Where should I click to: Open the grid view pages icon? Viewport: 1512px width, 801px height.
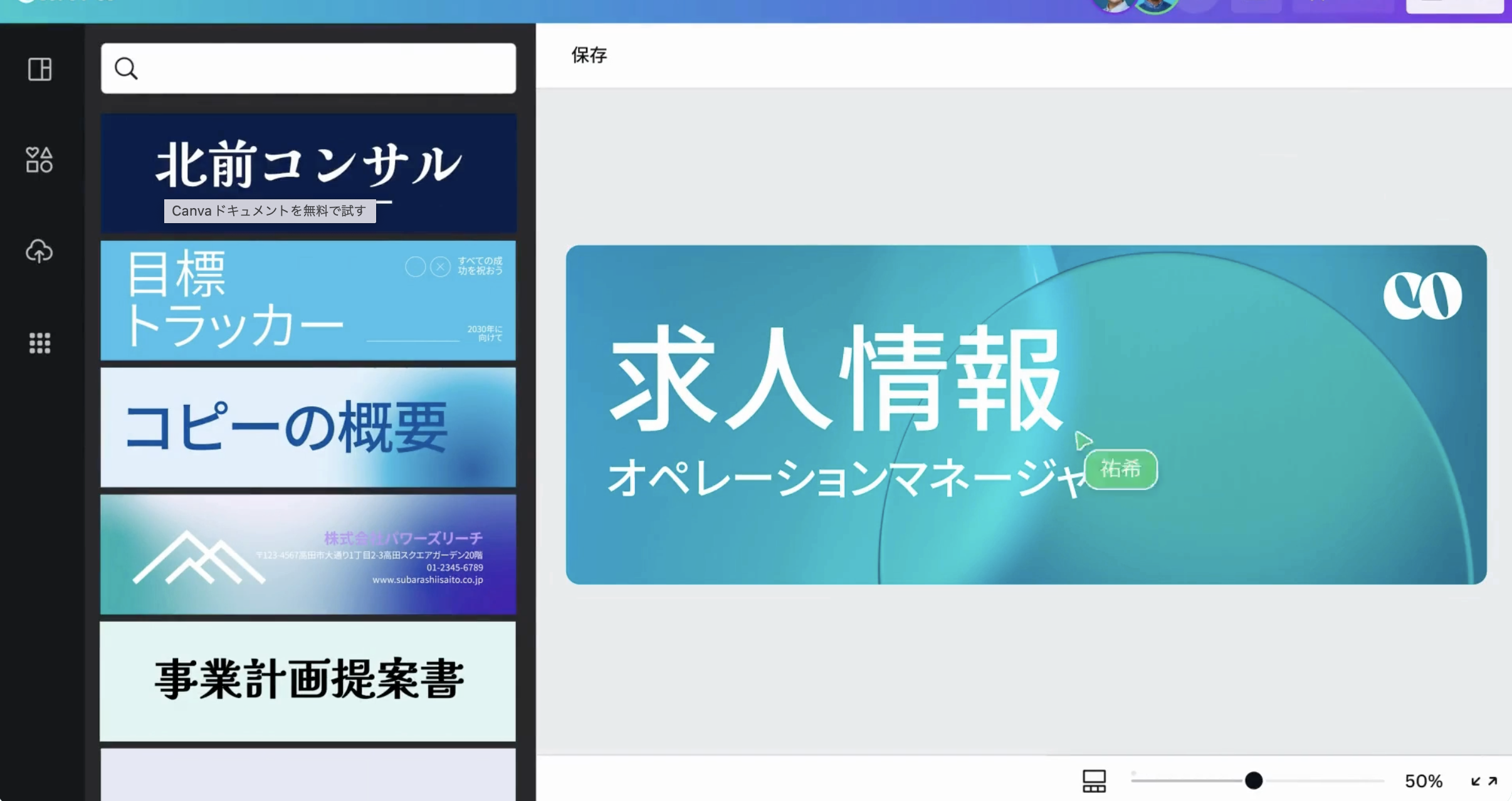tap(1094, 781)
